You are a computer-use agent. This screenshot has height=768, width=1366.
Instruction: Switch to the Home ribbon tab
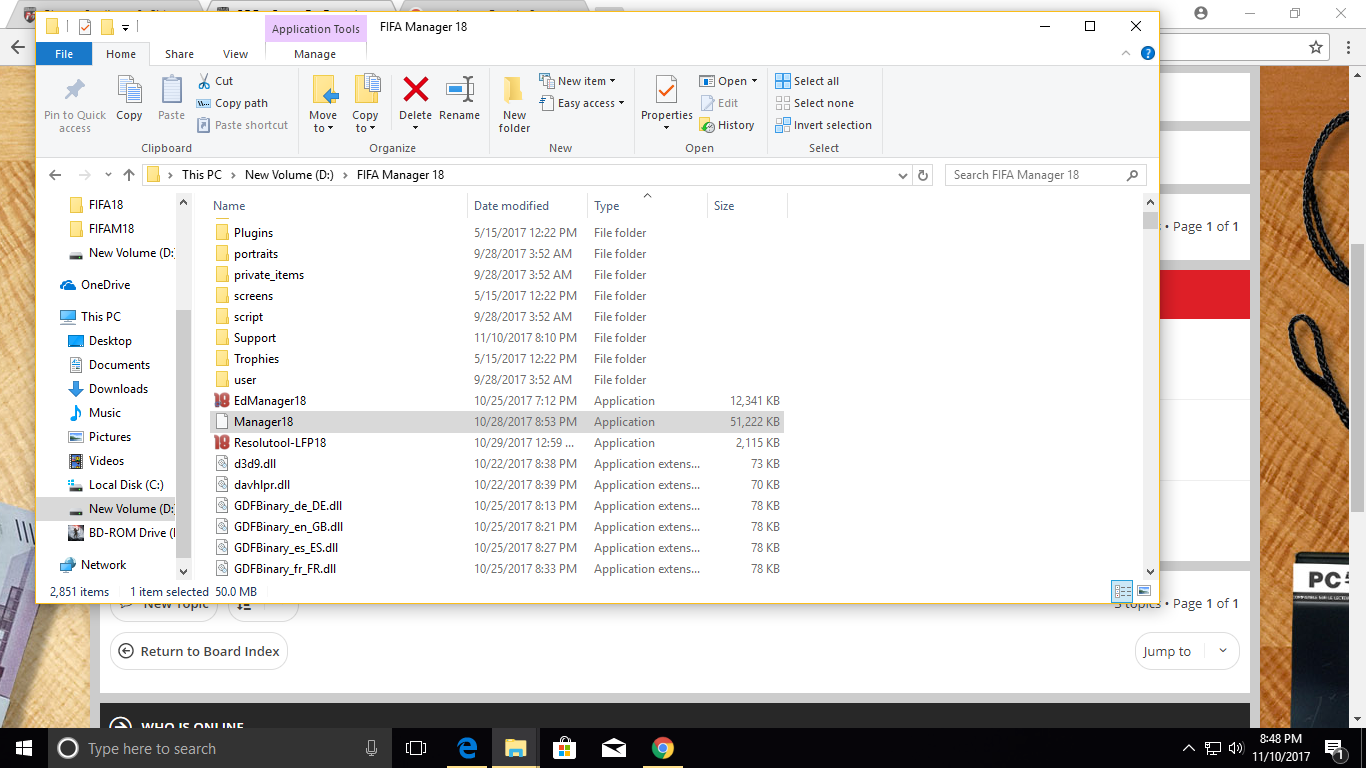(x=121, y=54)
